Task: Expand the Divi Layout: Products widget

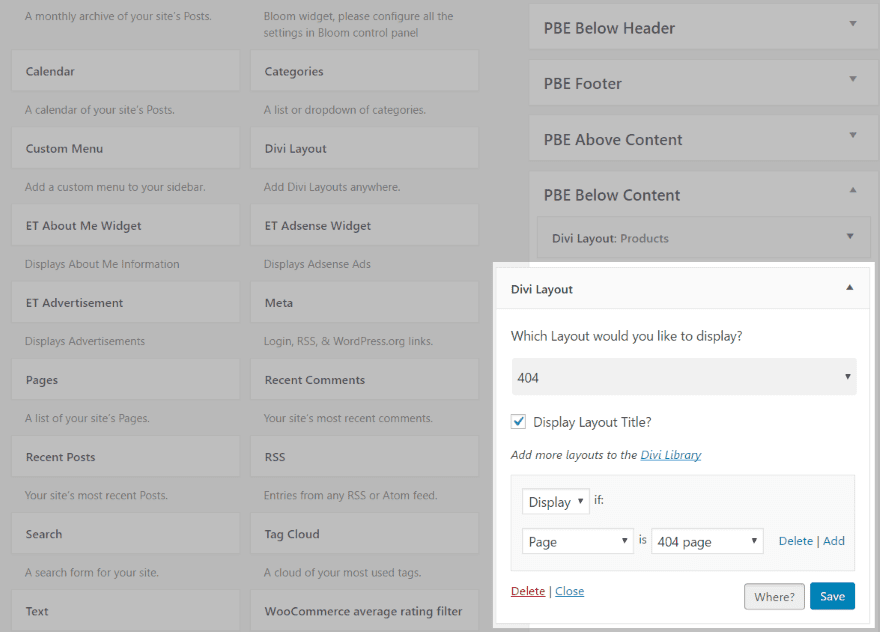Action: pos(849,237)
